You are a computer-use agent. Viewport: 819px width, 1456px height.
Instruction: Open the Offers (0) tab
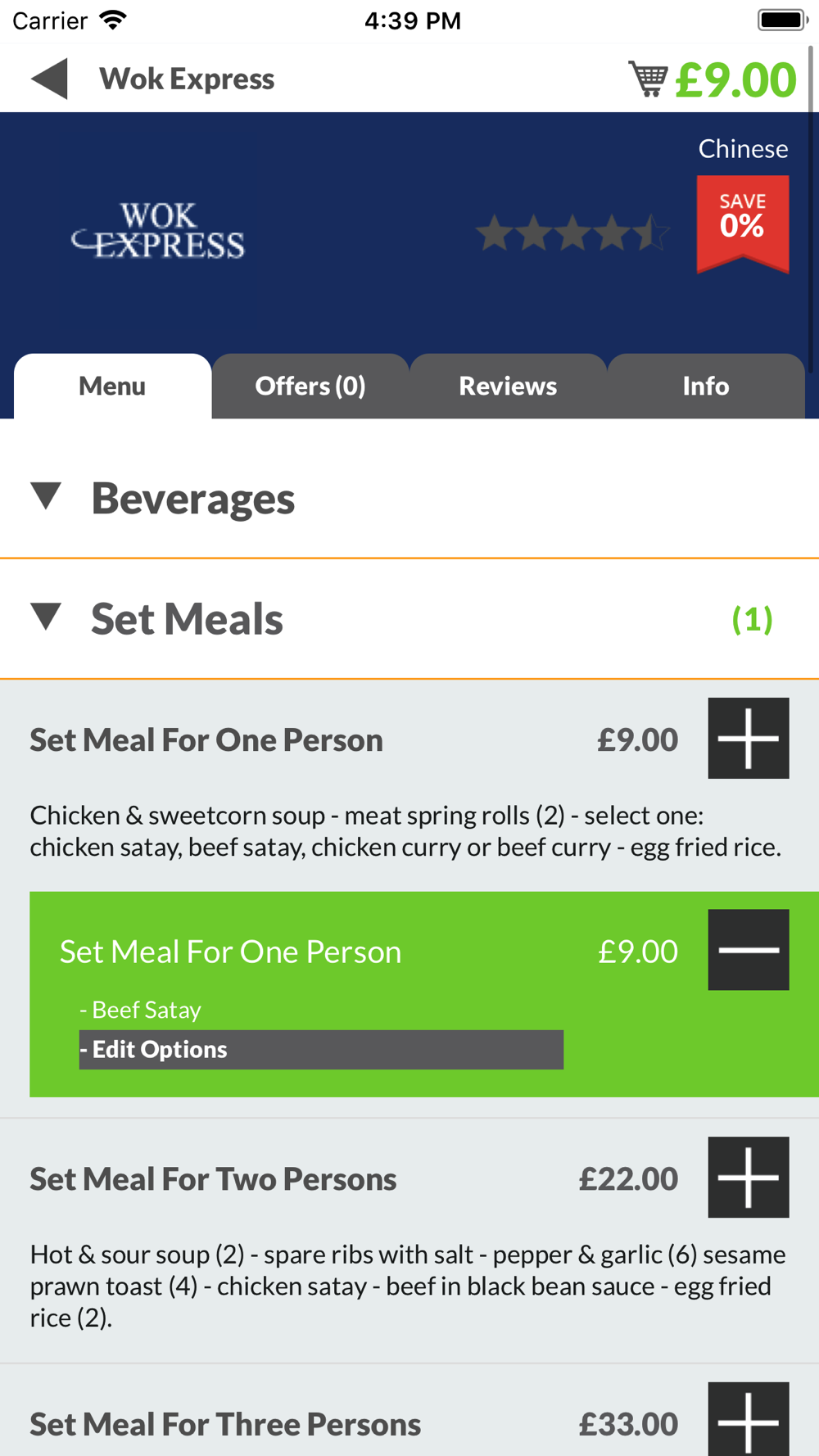click(x=310, y=386)
